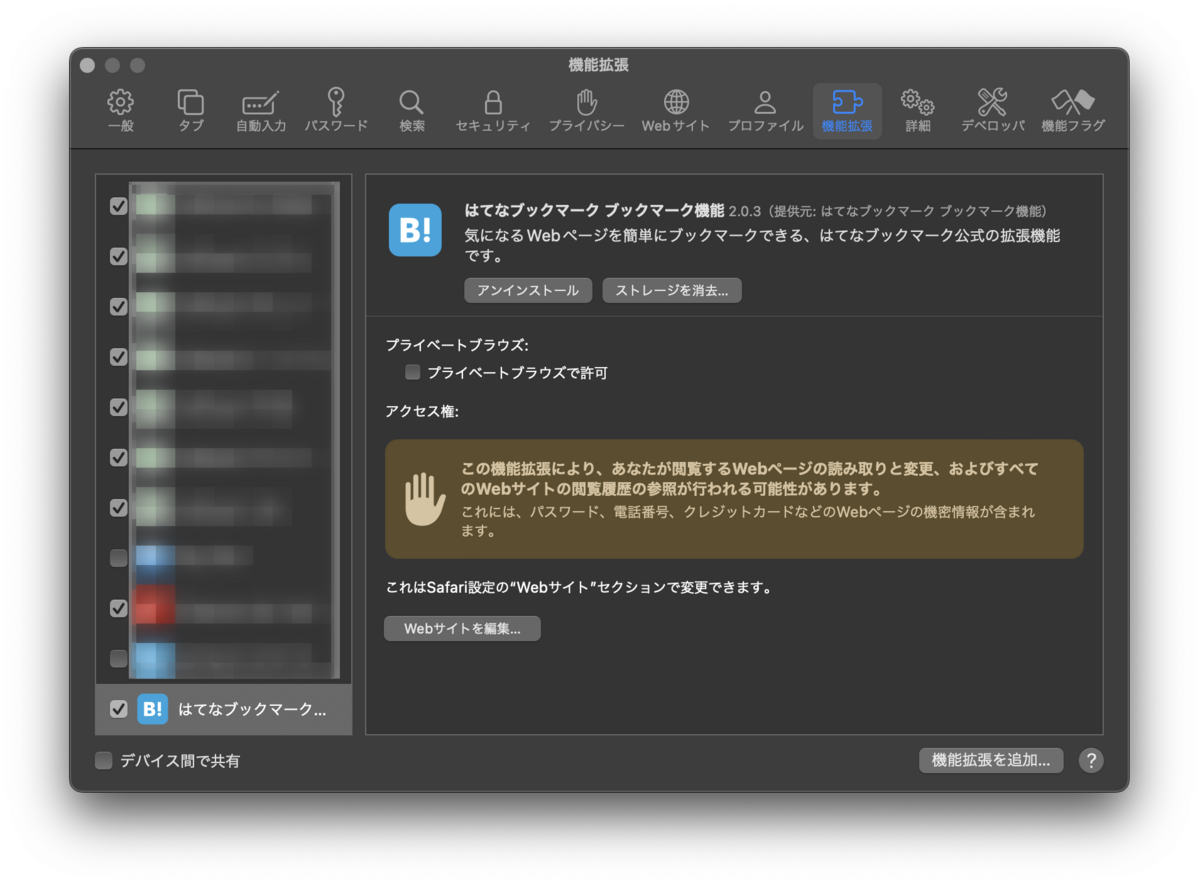Screen dimensions: 1200x885
Task: Click the プライベートブラウズ: heading
Action: click(457, 345)
